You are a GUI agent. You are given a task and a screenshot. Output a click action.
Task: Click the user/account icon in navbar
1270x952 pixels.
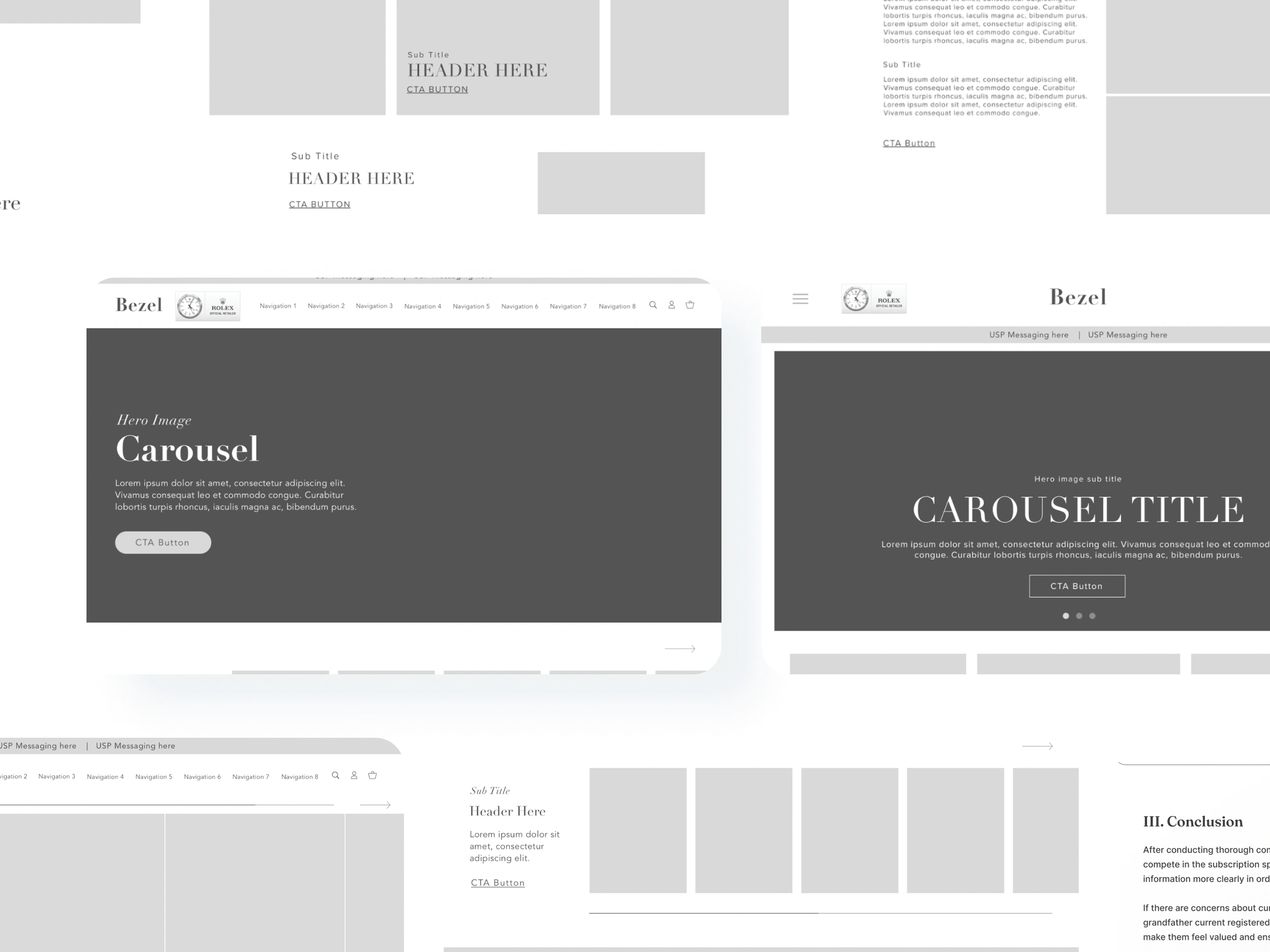click(x=671, y=305)
